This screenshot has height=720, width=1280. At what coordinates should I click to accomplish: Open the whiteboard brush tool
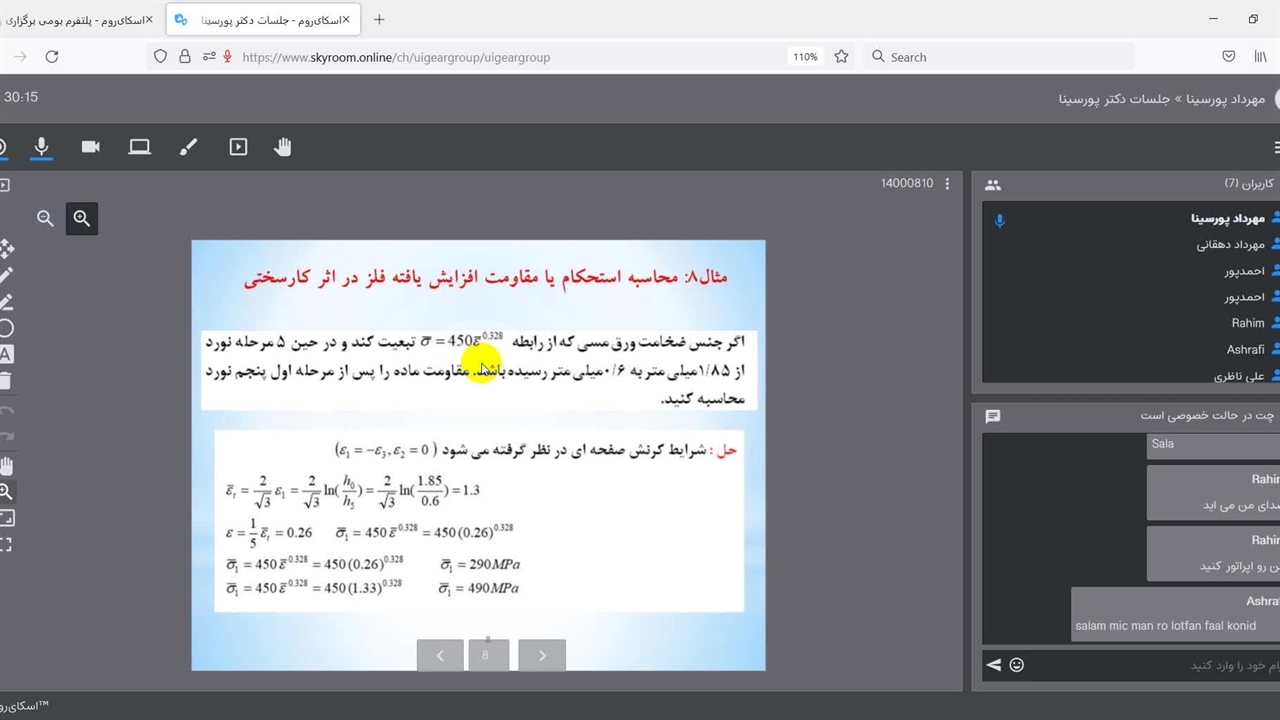tap(188, 147)
